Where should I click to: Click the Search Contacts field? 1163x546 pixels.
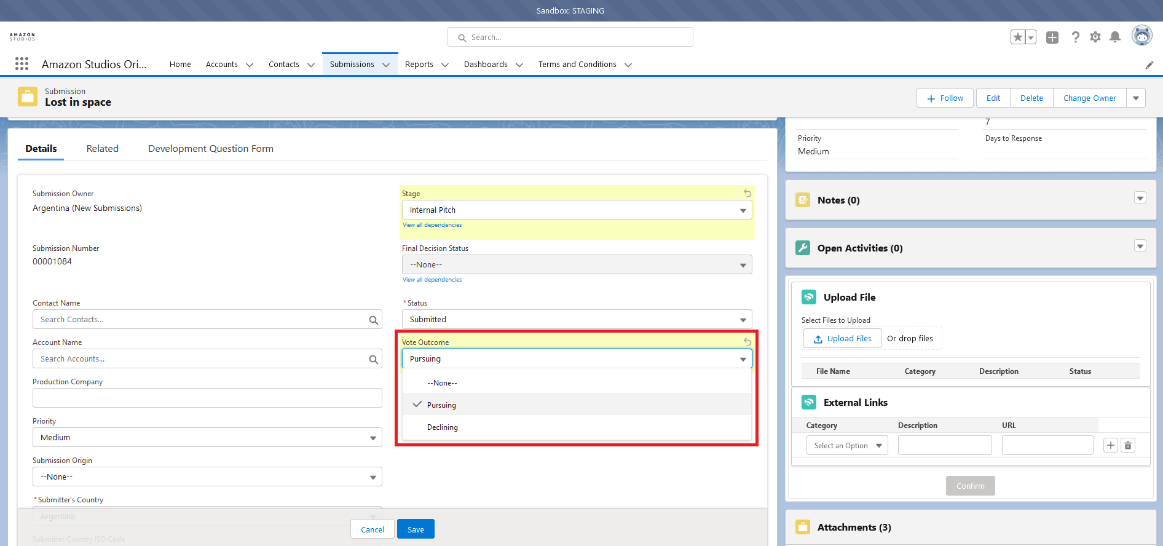pos(208,319)
